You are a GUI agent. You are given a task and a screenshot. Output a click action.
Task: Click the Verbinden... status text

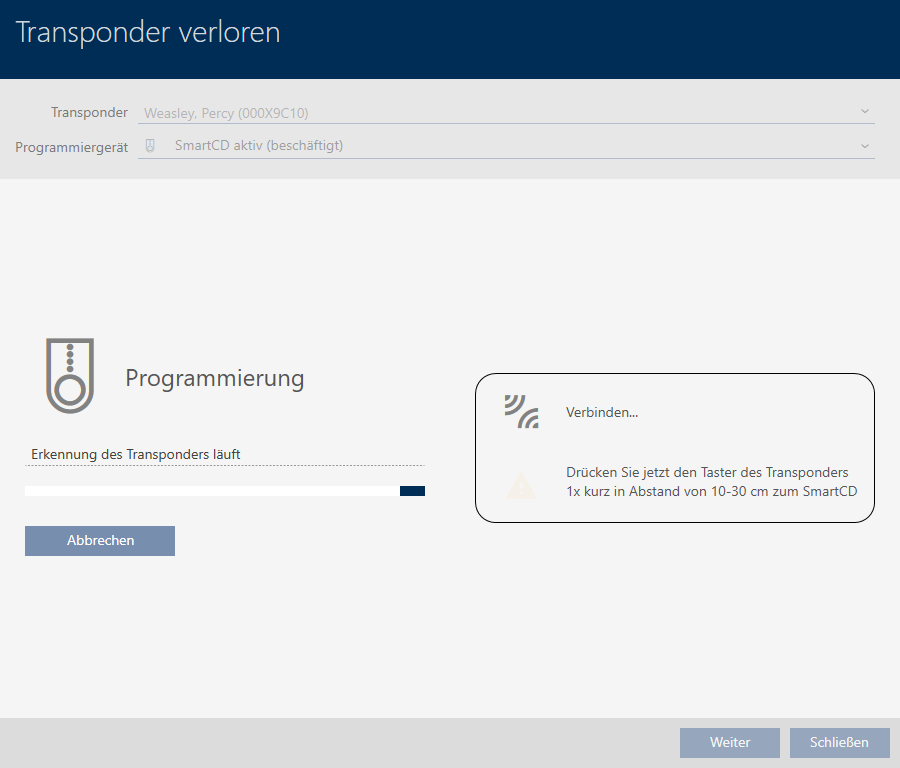point(602,412)
